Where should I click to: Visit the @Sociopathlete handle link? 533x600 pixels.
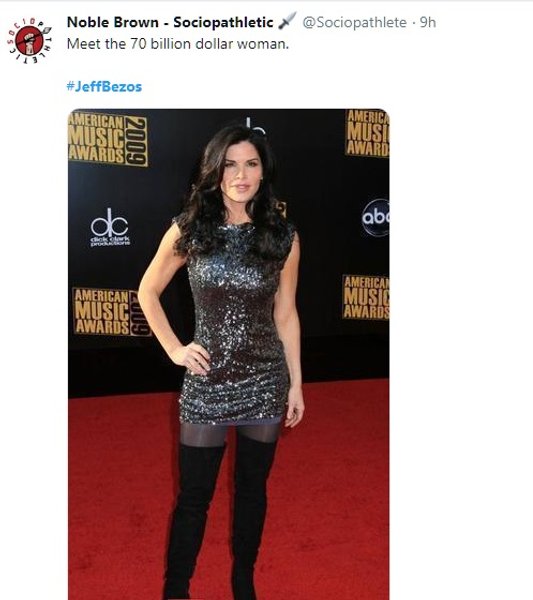(354, 22)
